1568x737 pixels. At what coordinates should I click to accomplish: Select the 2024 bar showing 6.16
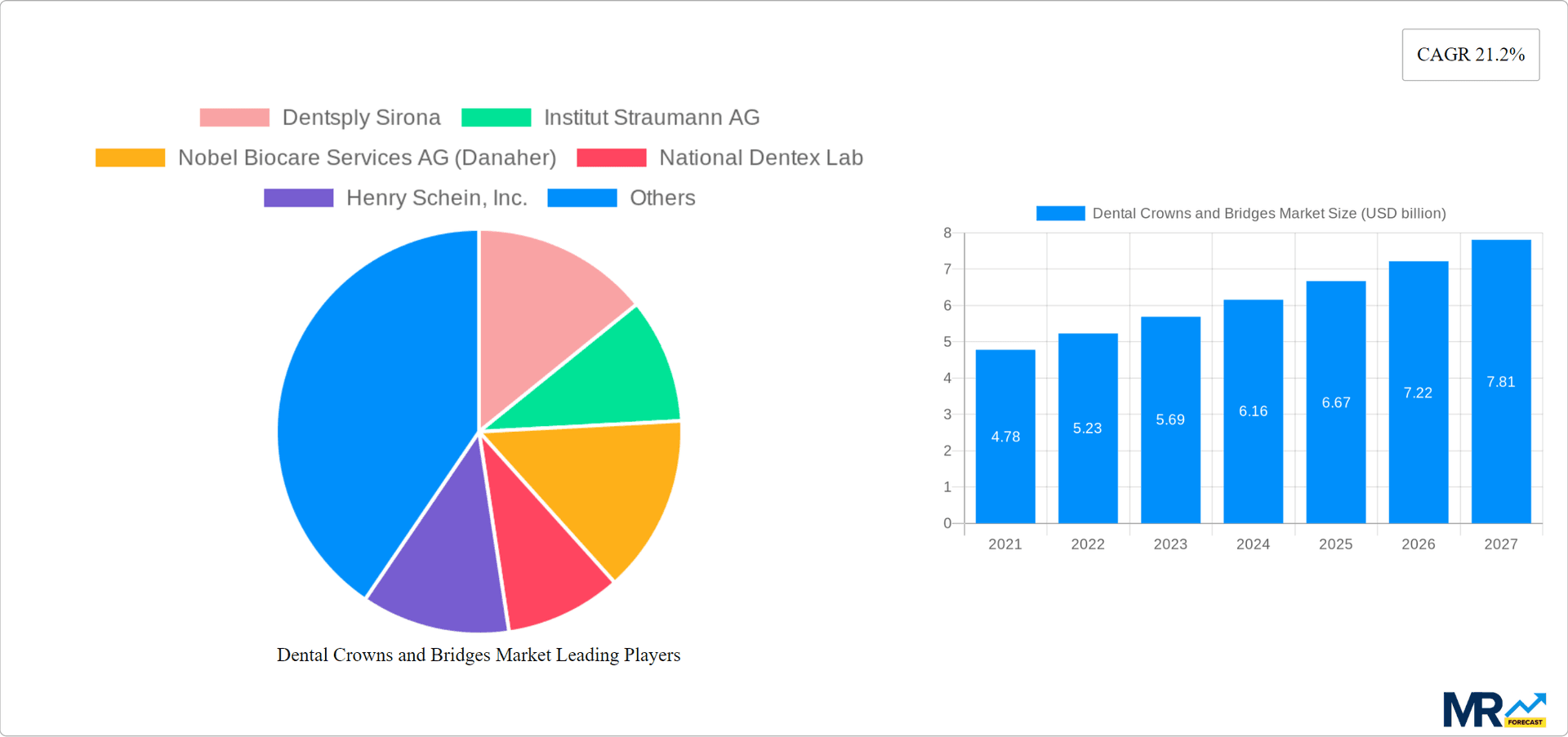coord(1253,412)
